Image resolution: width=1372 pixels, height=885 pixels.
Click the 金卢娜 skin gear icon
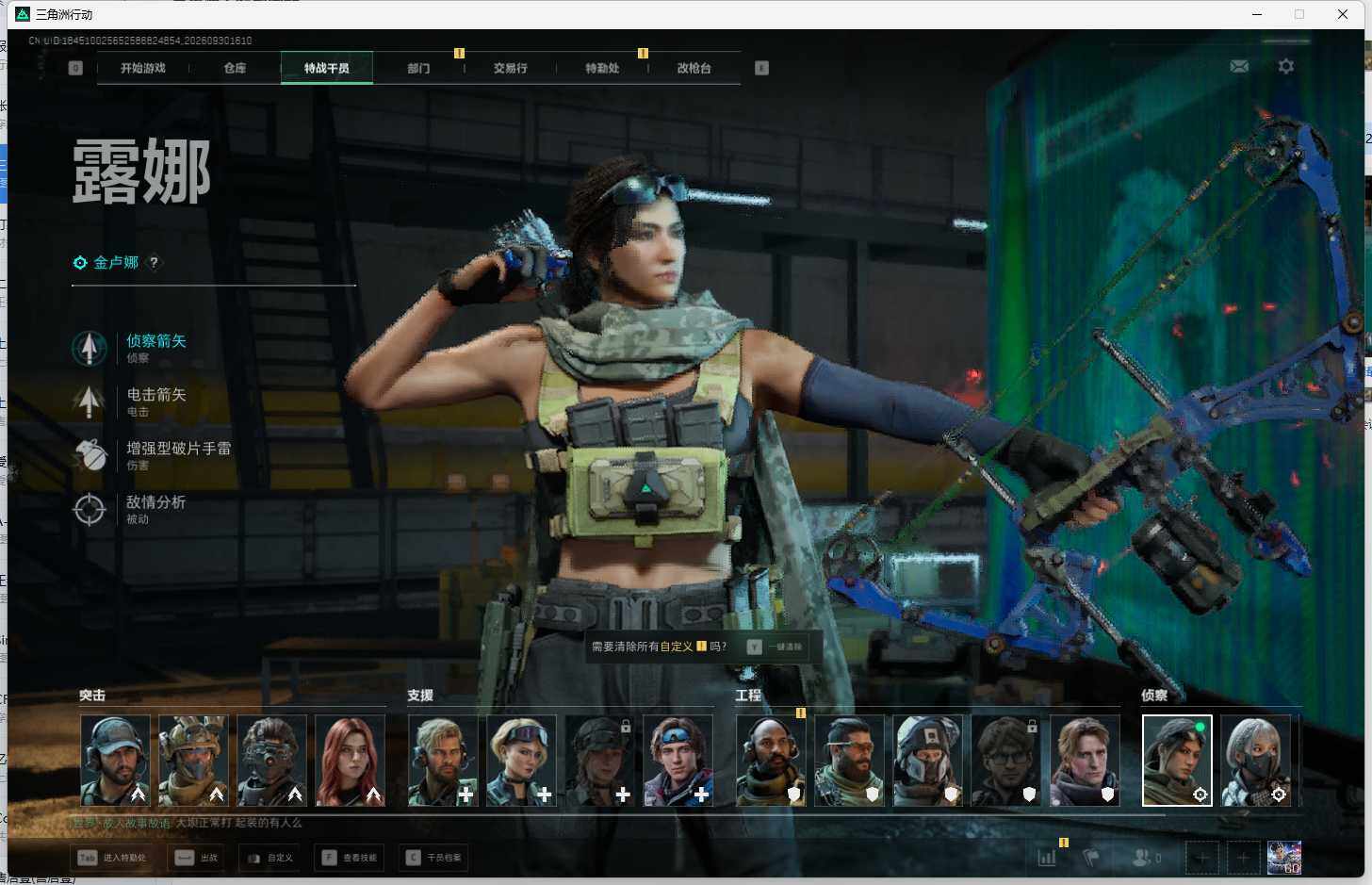pyautogui.click(x=80, y=263)
